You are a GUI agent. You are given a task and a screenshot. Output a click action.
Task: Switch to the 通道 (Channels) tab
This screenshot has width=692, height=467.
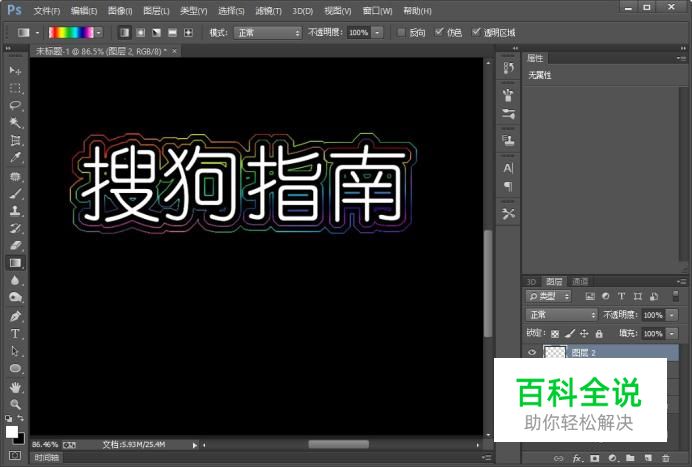[x=580, y=281]
